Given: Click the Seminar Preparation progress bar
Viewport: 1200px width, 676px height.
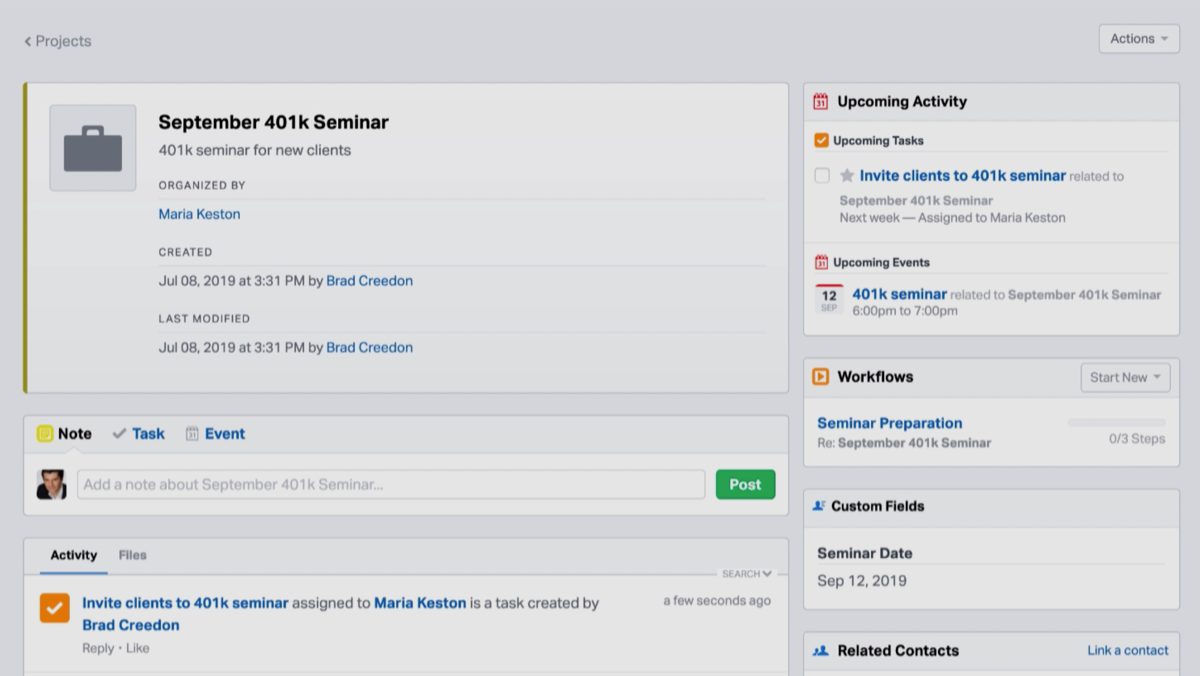Looking at the screenshot, I should pos(1116,423).
